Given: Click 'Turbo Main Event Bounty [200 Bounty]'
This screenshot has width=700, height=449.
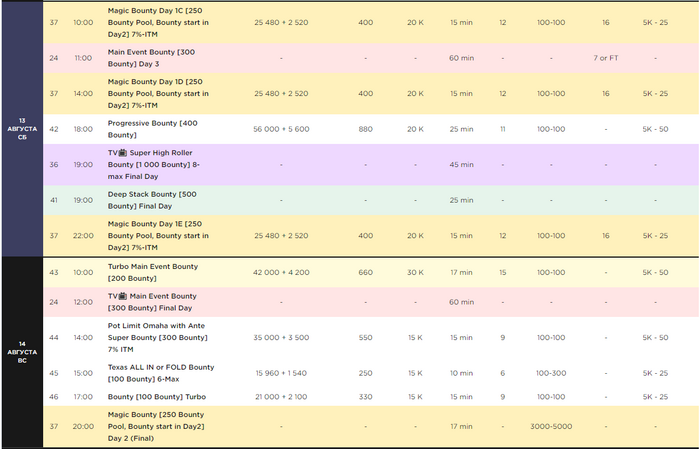Looking at the screenshot, I should tap(153, 272).
